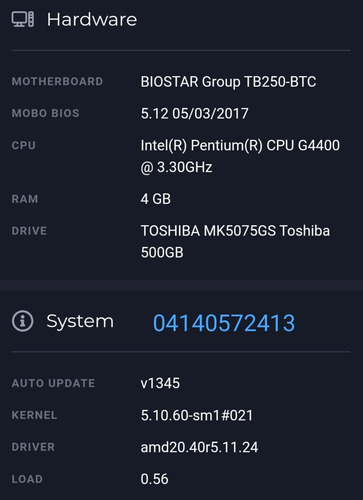The image size is (363, 500).
Task: Click the LOAD label
Action: pos(27,479)
